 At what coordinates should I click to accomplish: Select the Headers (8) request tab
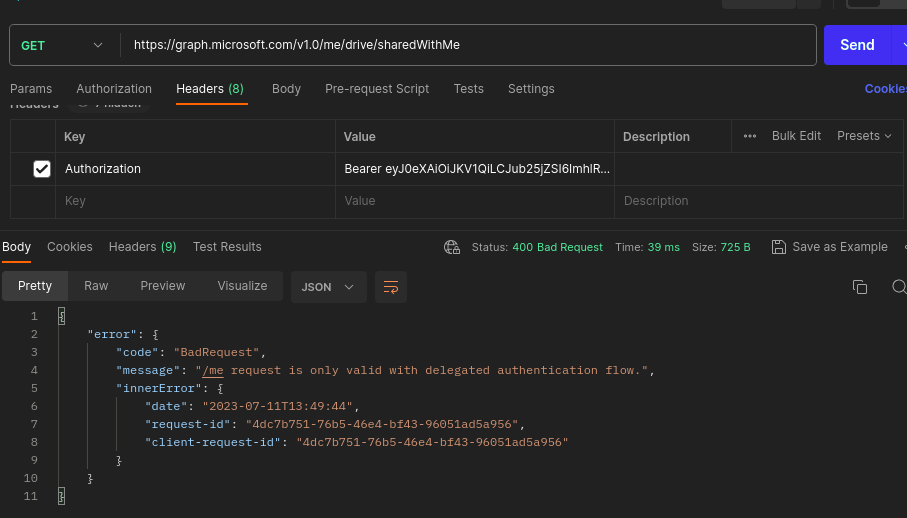[x=210, y=89]
